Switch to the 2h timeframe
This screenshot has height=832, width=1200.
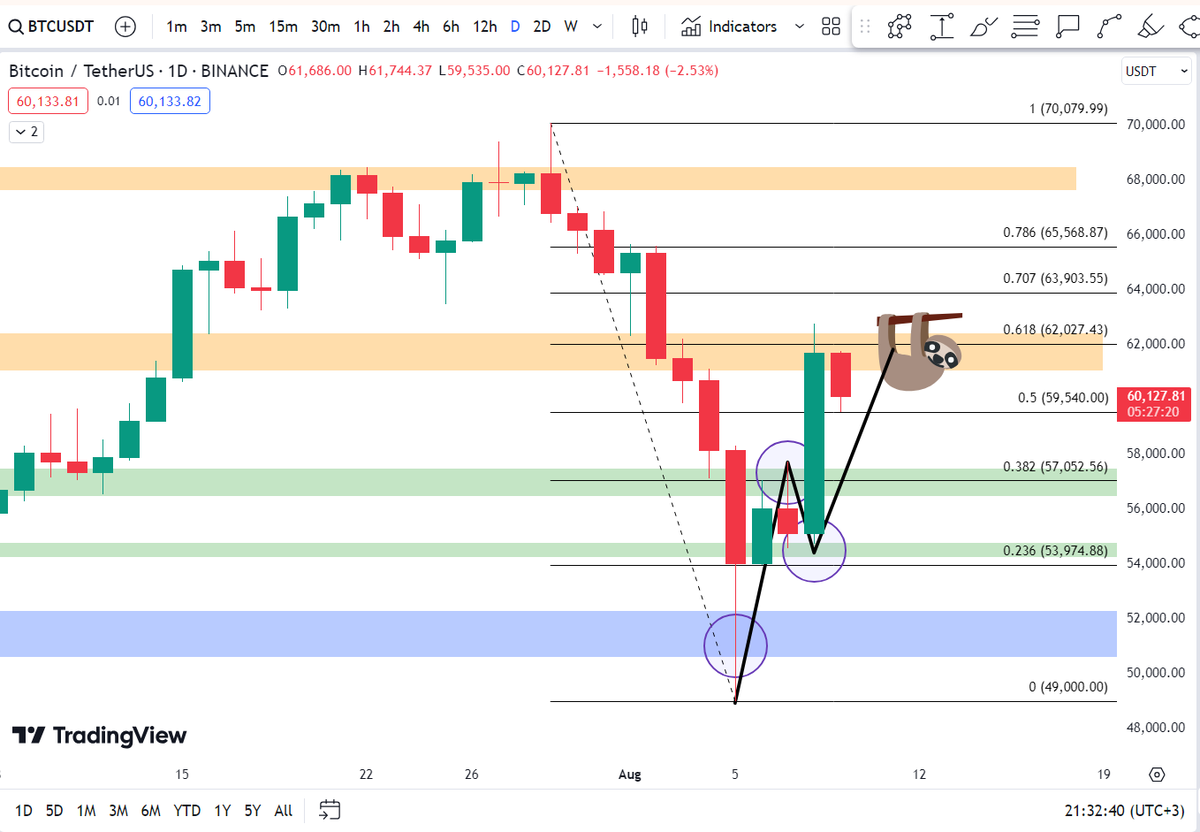click(x=392, y=27)
